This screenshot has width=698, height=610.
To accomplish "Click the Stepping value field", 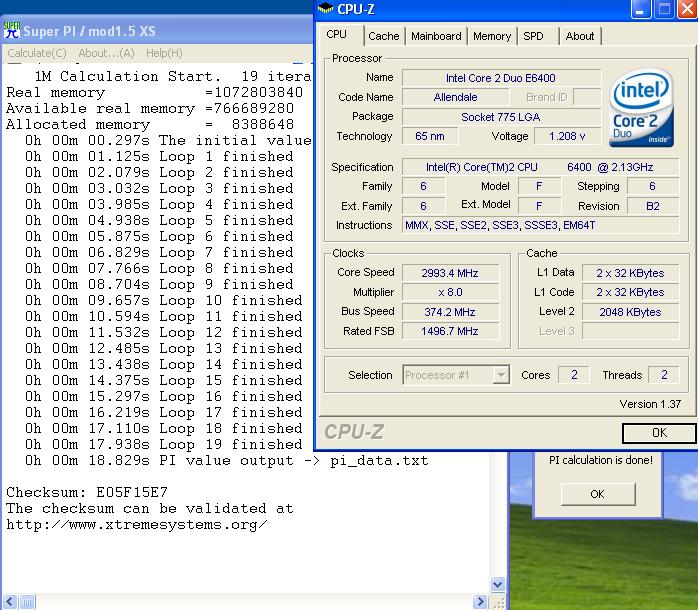I will click(653, 187).
